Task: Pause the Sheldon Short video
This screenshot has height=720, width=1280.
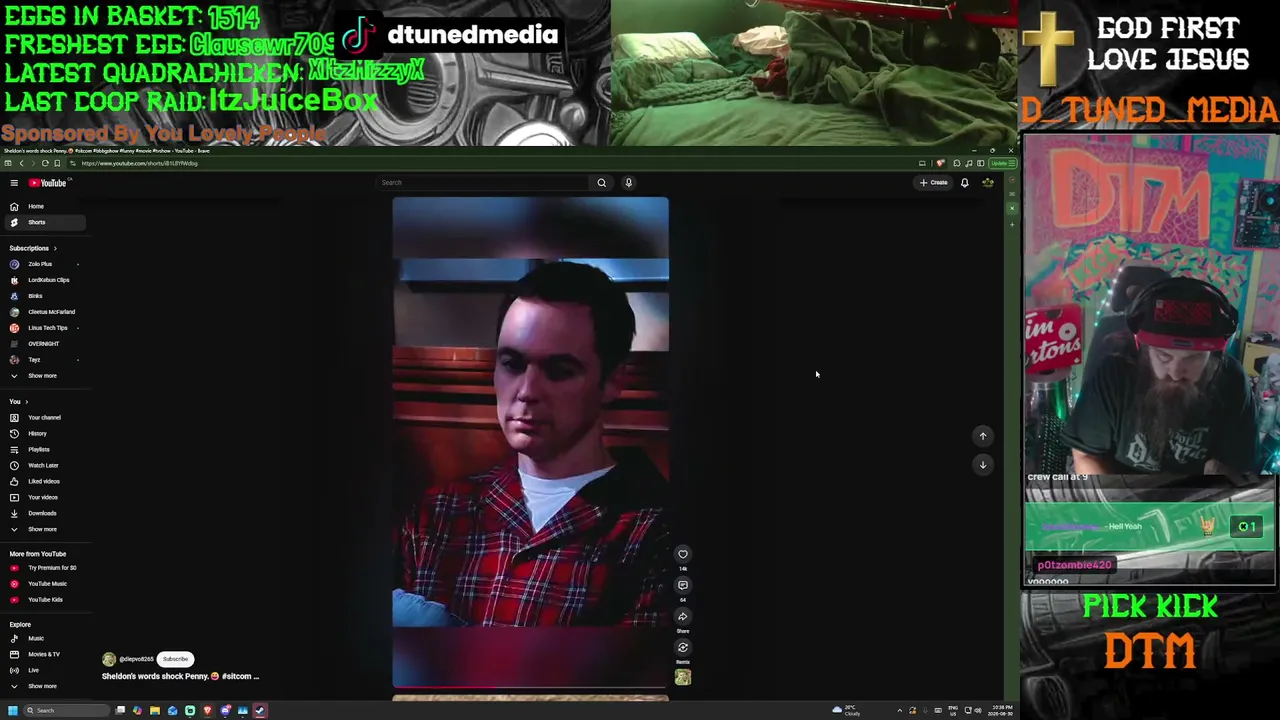Action: 530,442
